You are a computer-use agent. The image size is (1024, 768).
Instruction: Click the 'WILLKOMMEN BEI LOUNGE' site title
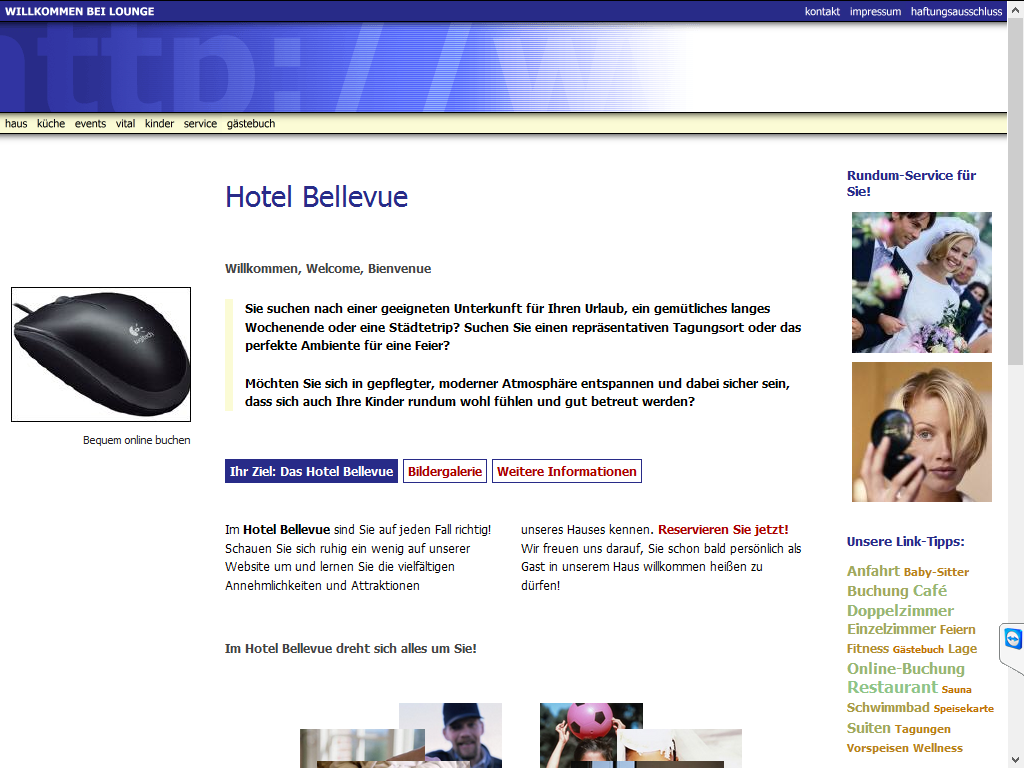[80, 11]
